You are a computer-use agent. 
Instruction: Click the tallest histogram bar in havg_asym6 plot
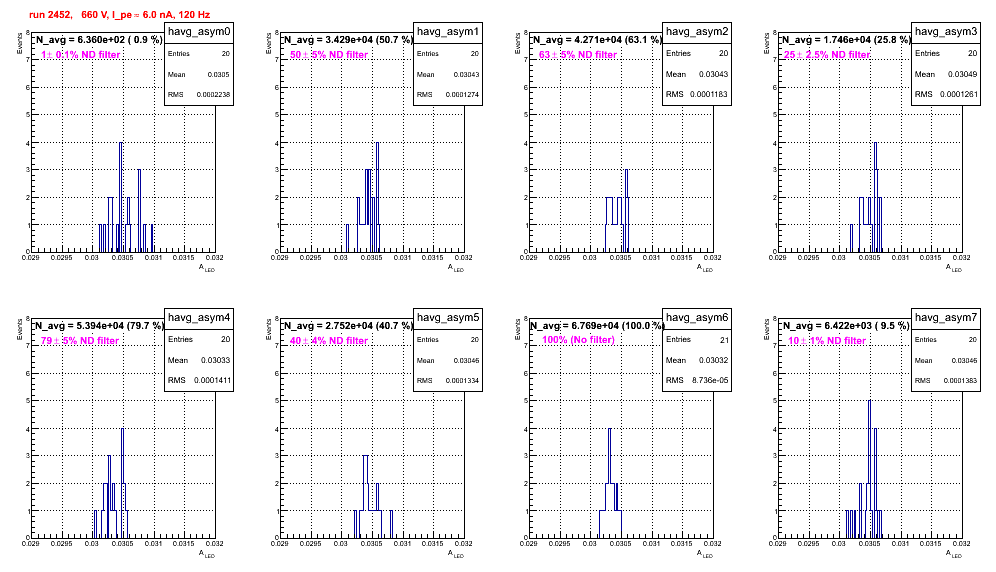coord(610,483)
